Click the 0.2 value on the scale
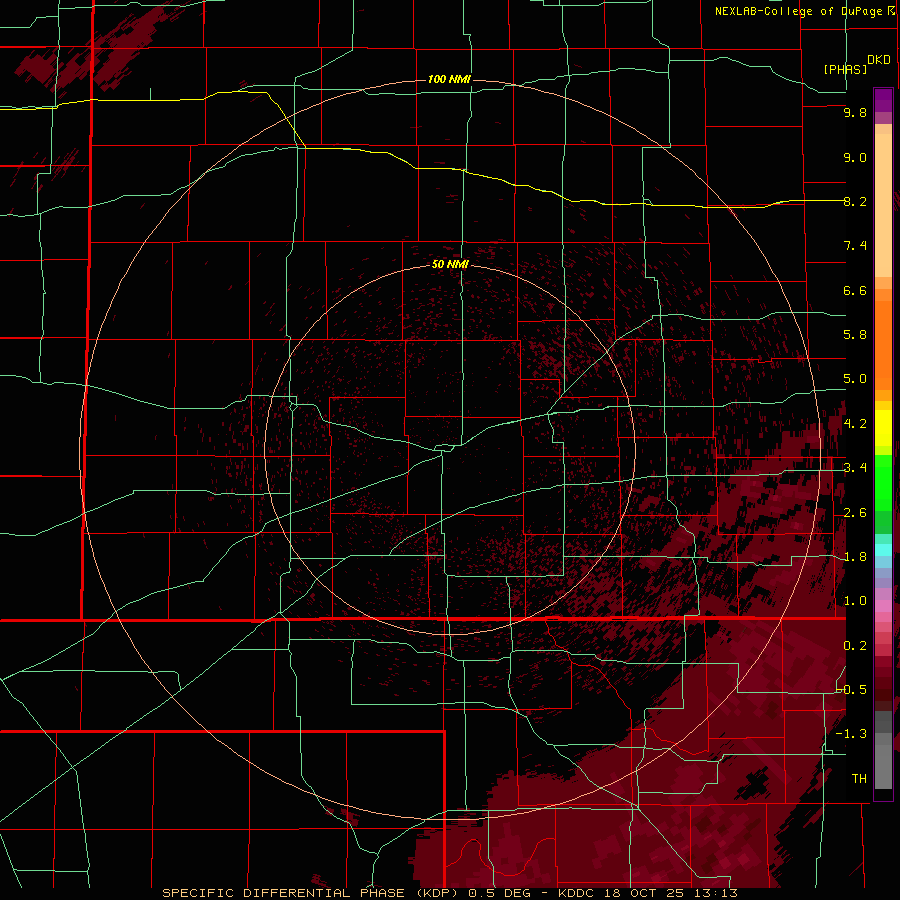 pyautogui.click(x=855, y=646)
